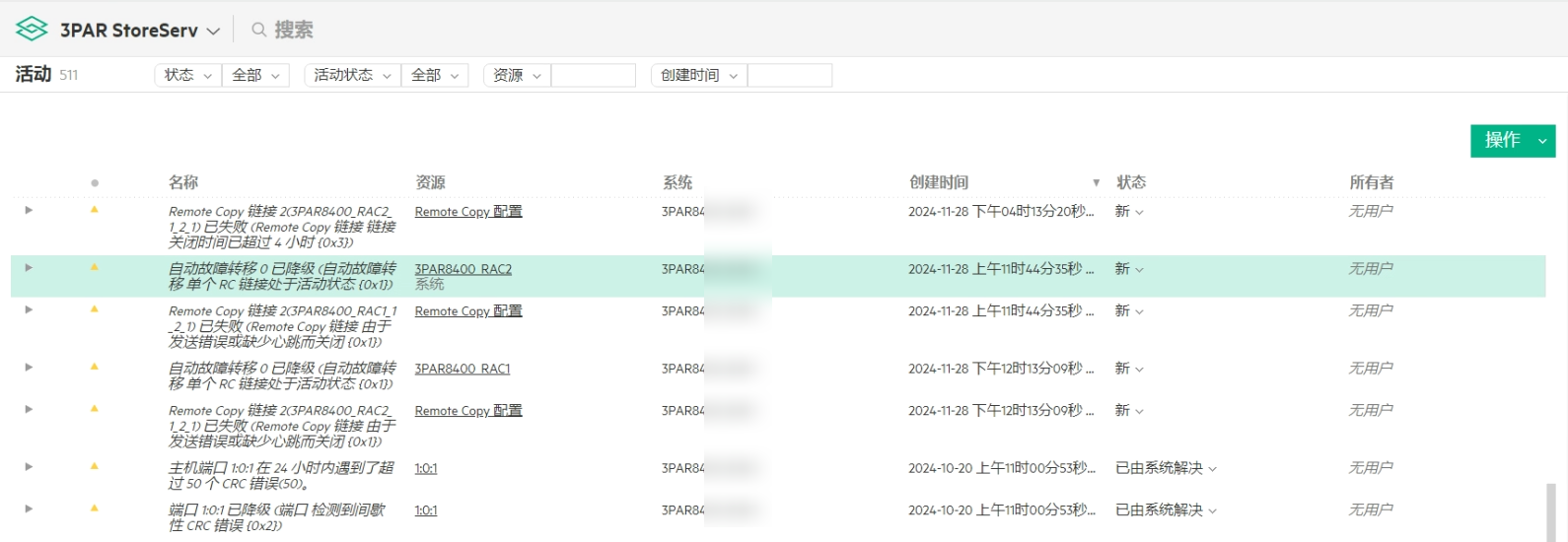Select the 主机端口 1:0:1 CRC 错误 activity name
The width and height of the screenshot is (1568, 542).
pyautogui.click(x=281, y=476)
